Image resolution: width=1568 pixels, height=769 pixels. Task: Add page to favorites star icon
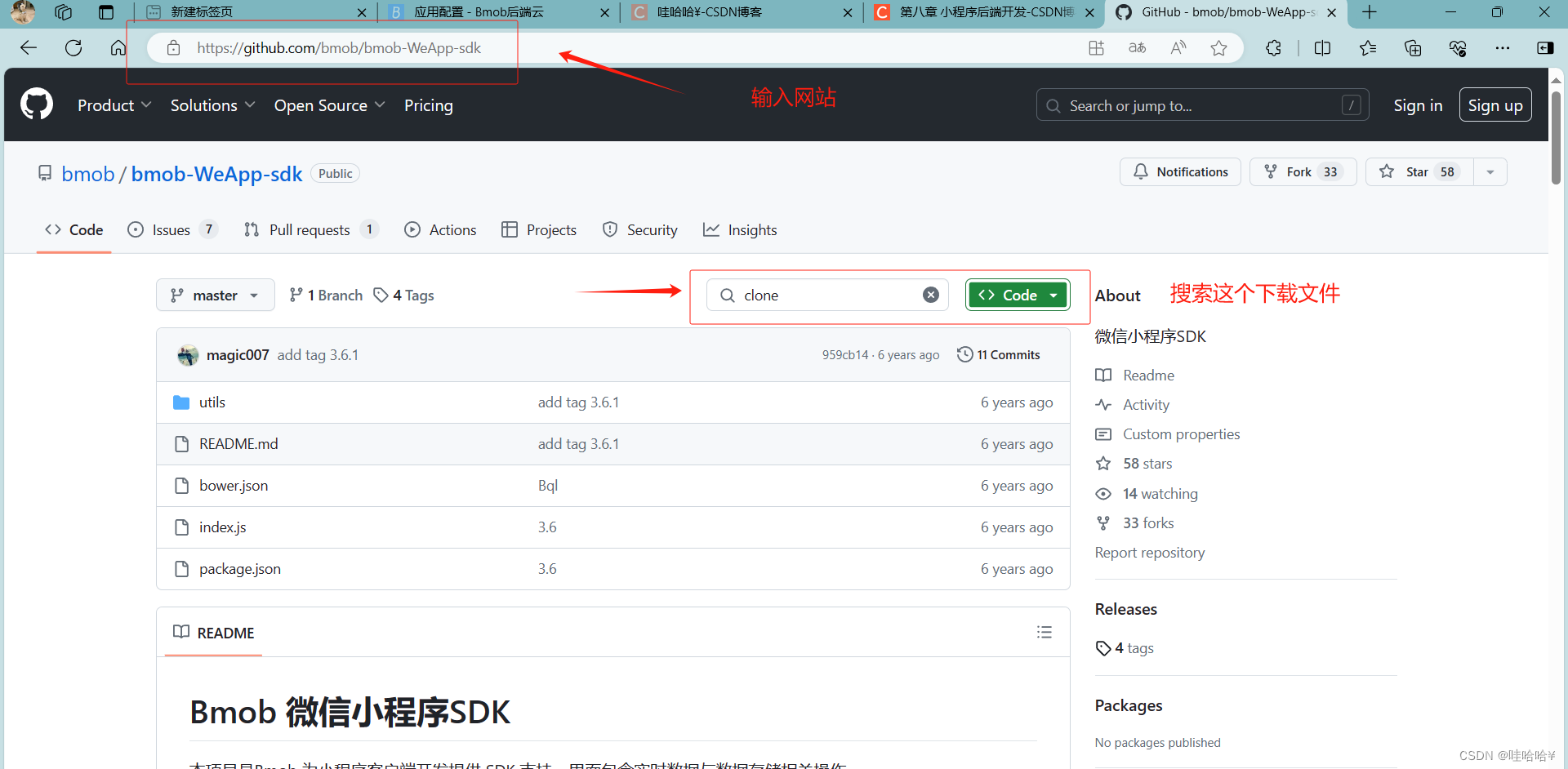pyautogui.click(x=1218, y=48)
